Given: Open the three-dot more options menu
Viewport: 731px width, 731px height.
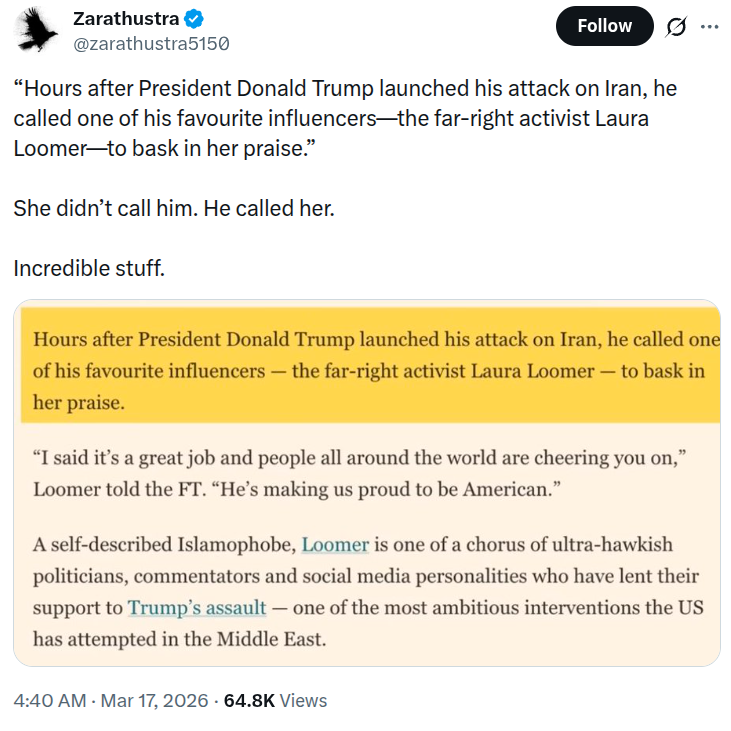Looking at the screenshot, I should coord(710,26).
